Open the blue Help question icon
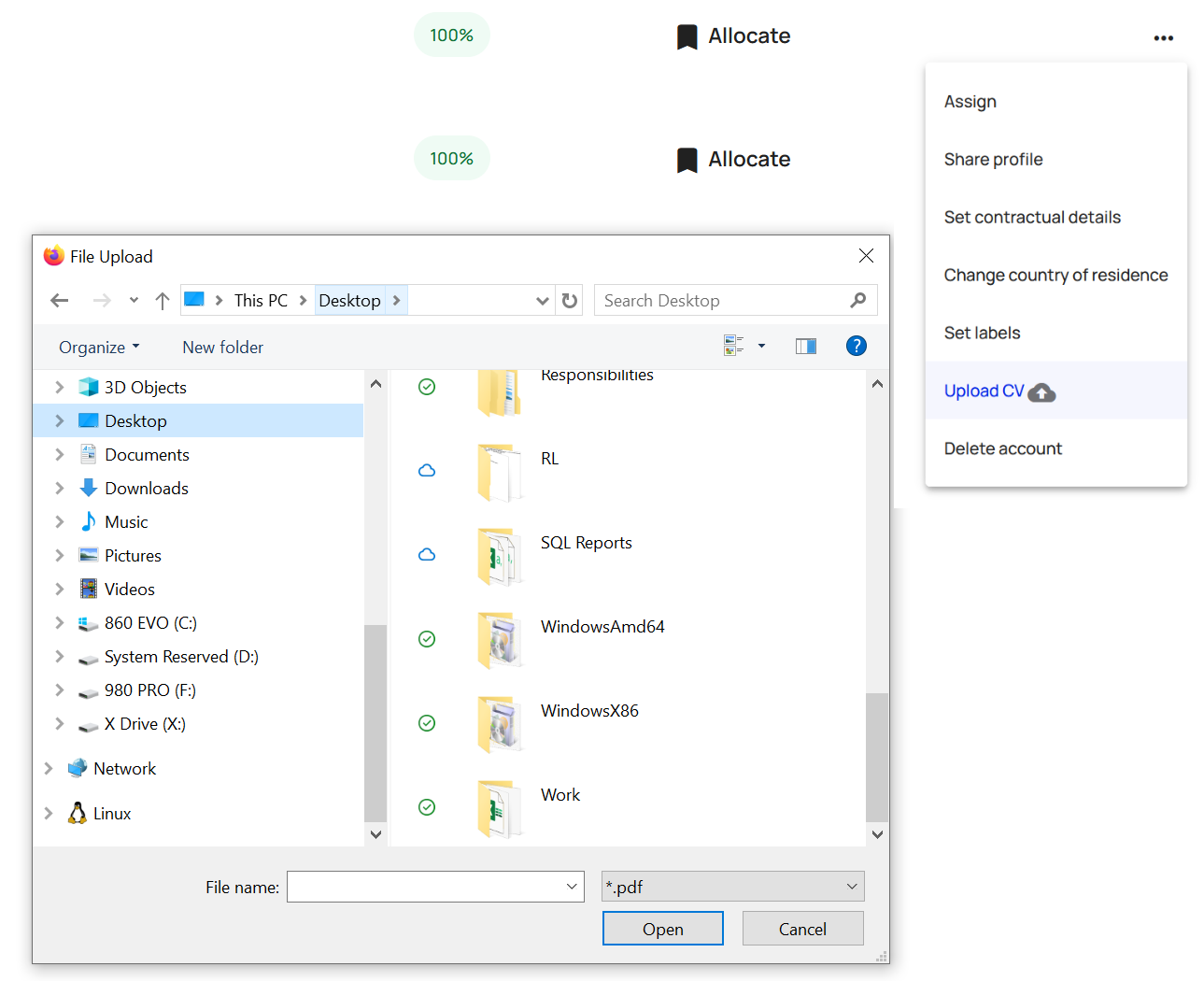This screenshot has width=1204, height=981. (856, 346)
